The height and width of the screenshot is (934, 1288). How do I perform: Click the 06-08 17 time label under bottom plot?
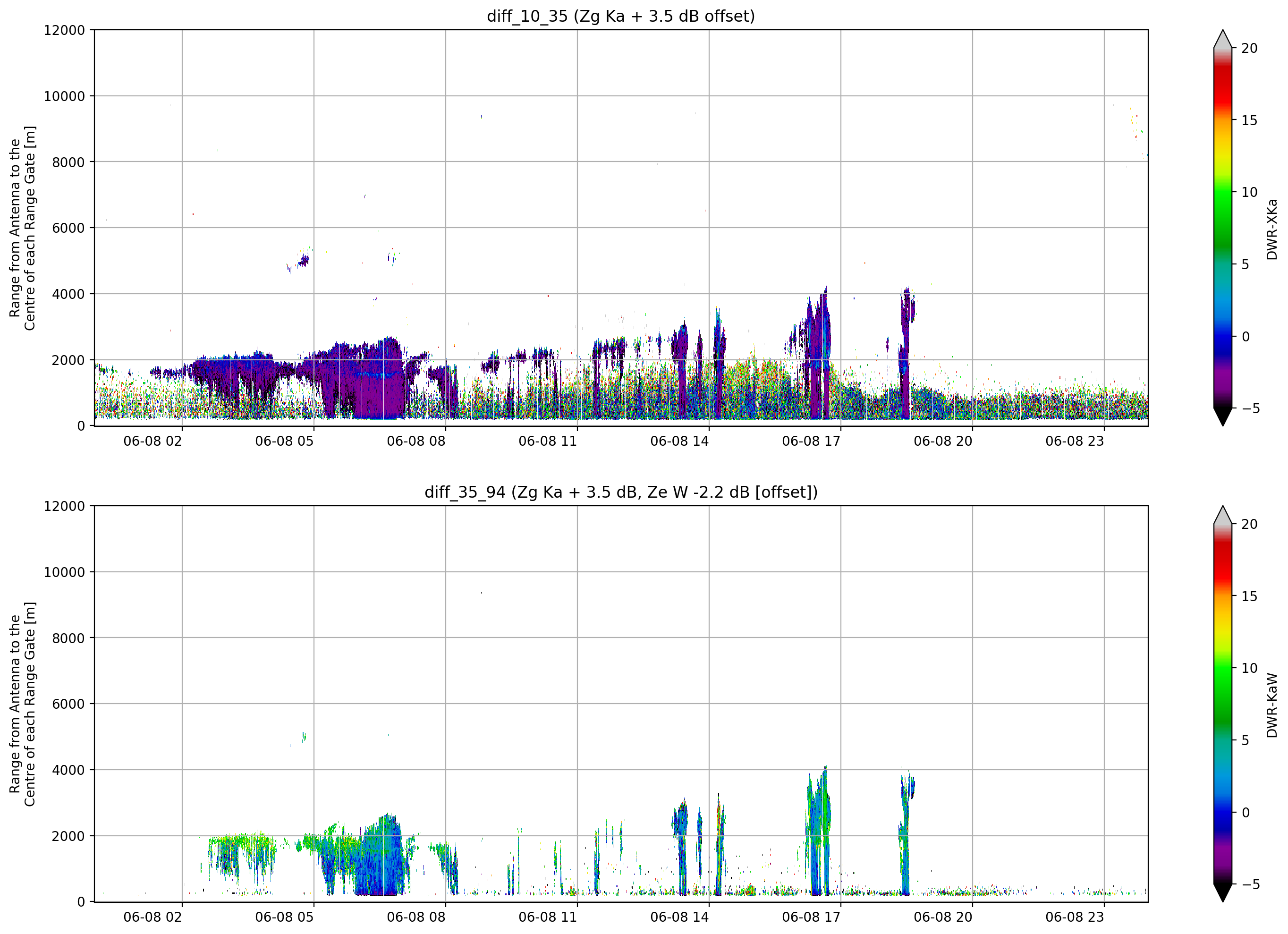812,917
